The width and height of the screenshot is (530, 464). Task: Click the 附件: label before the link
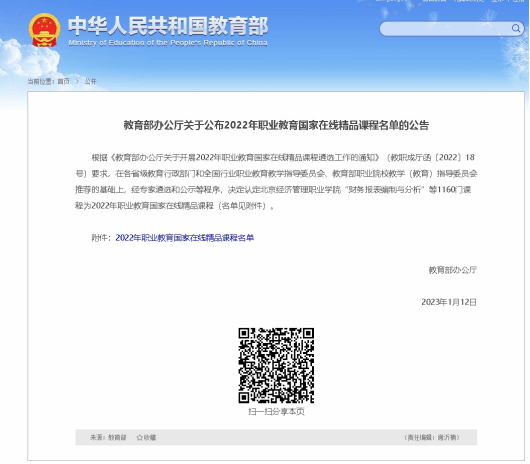[x=101, y=238]
